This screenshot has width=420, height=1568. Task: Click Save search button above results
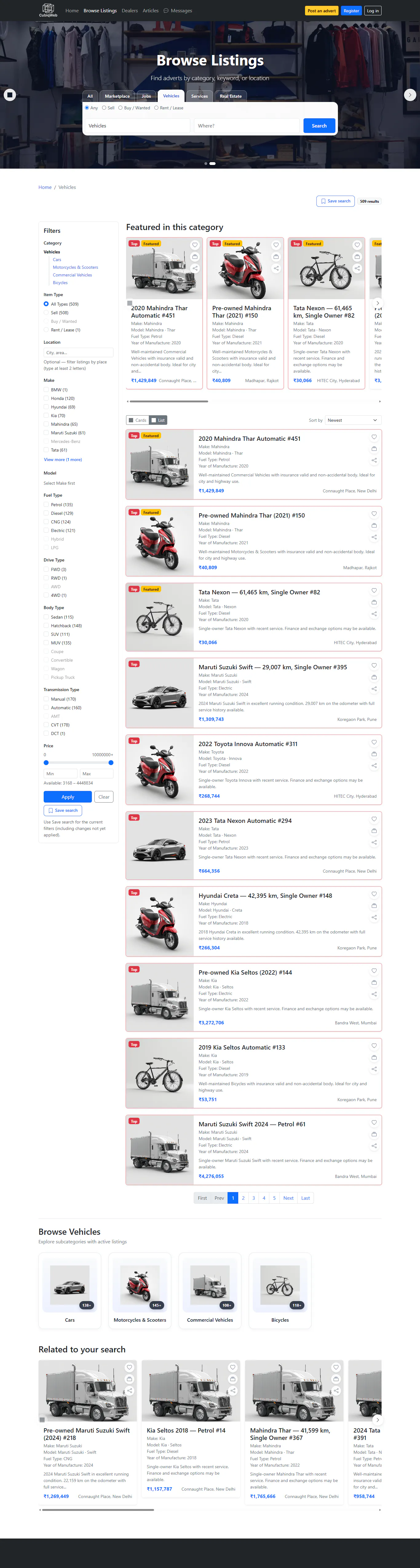[336, 201]
